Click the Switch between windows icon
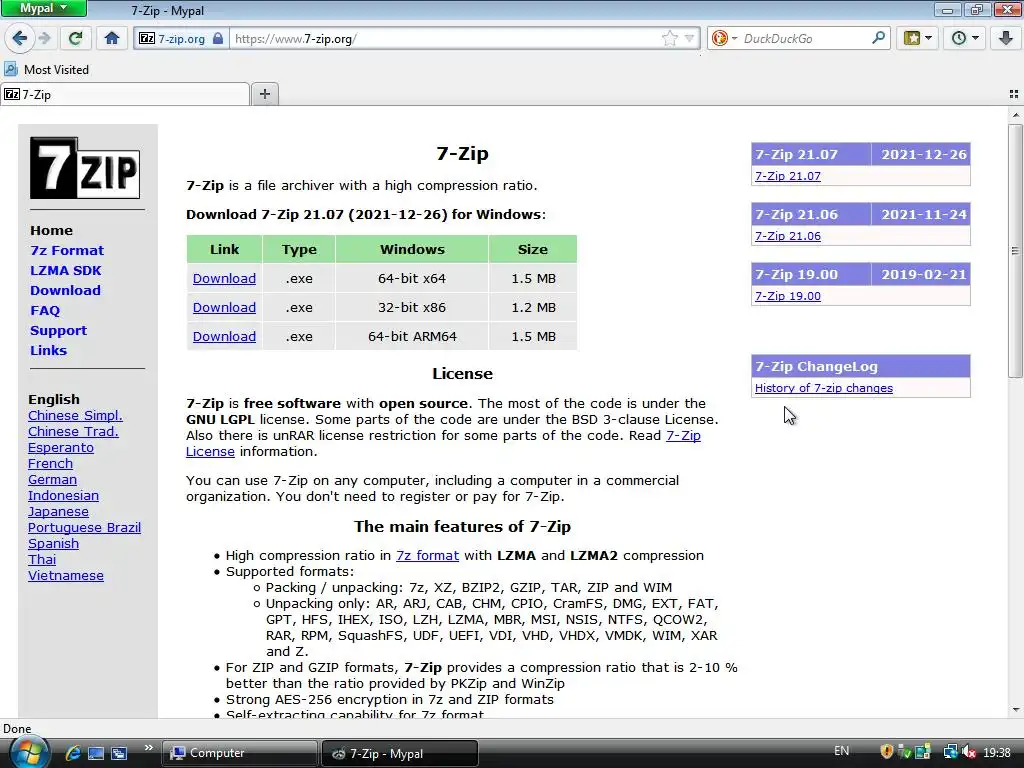This screenshot has height=768, width=1024. tap(119, 753)
